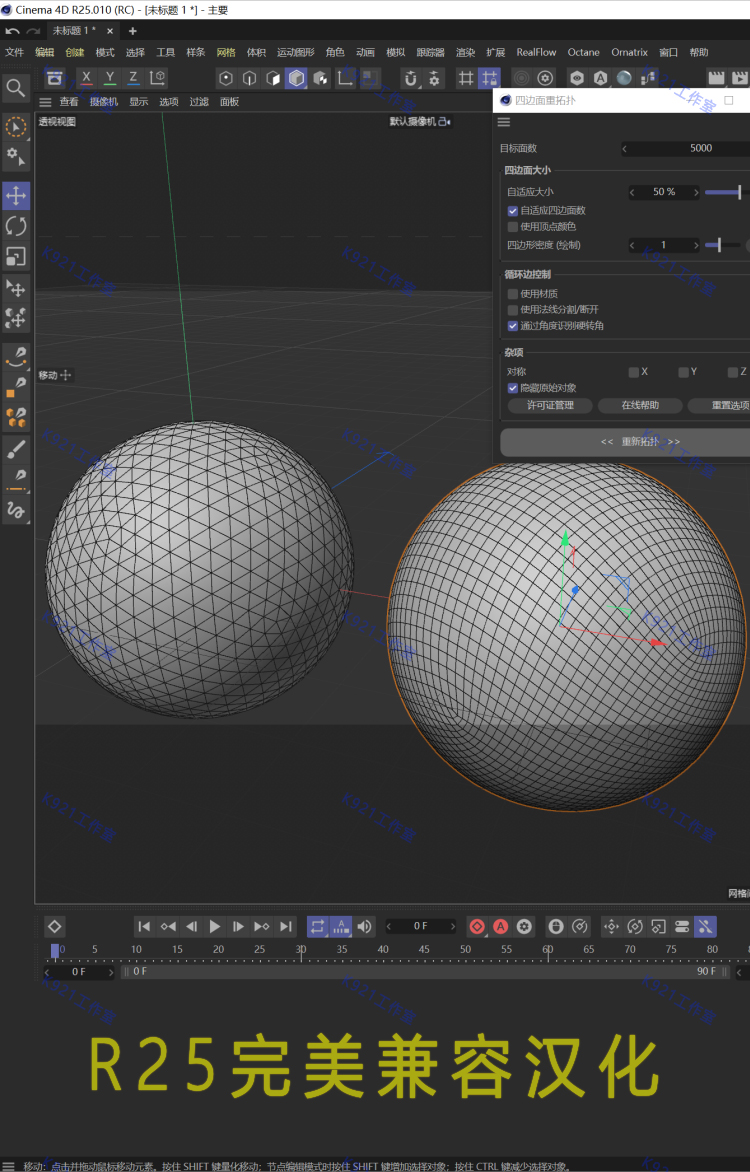Select the highlighted model mode cube icon
Screen dimensions: 750x1172
point(297,78)
